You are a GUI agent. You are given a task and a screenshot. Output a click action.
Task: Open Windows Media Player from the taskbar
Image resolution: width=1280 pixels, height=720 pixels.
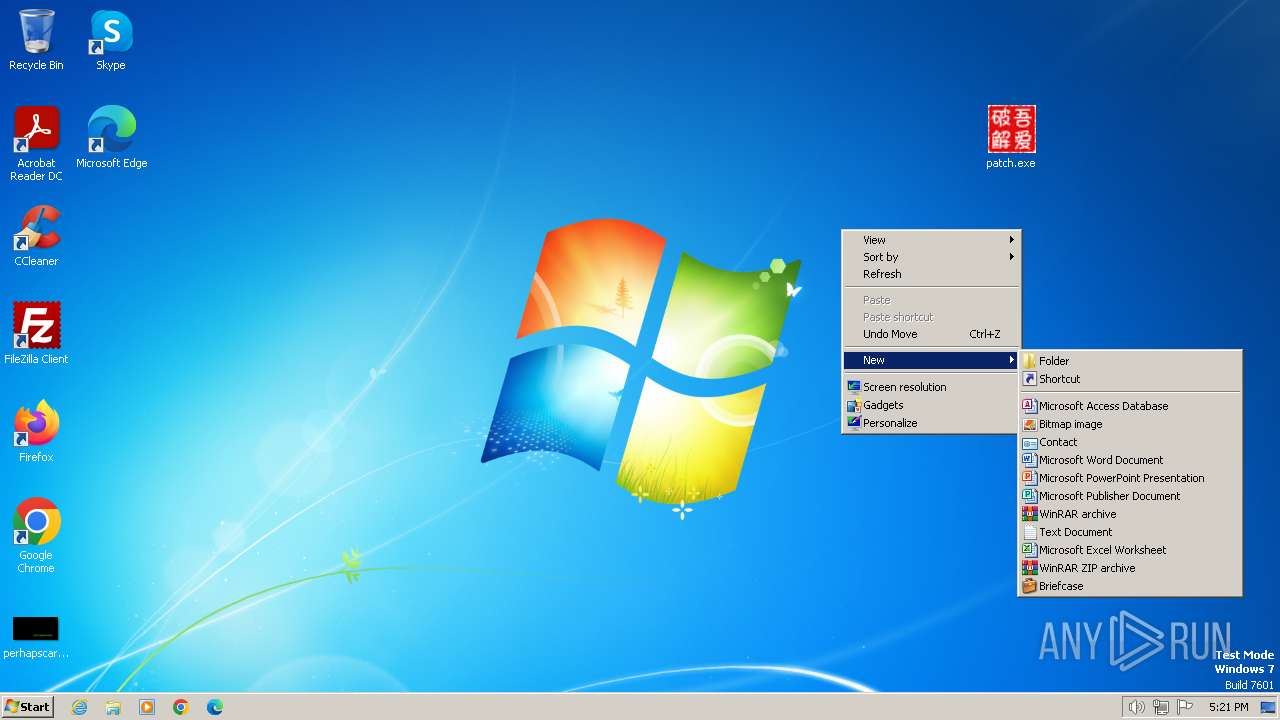coord(147,707)
